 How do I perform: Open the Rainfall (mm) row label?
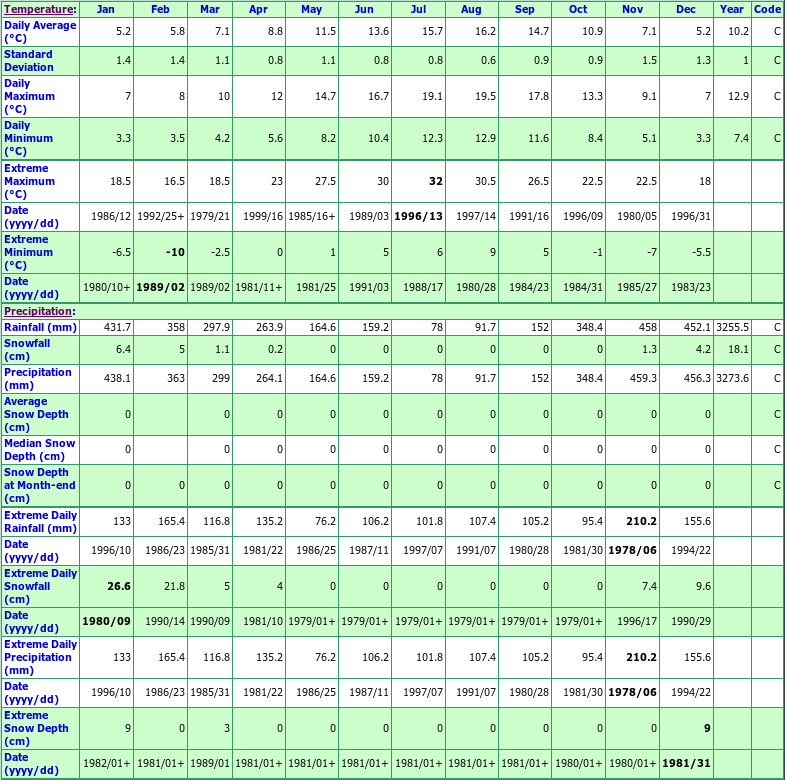pos(40,327)
